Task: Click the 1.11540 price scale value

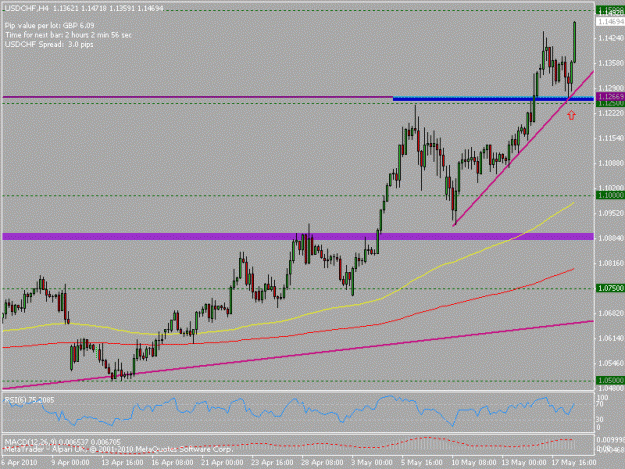Action: [x=610, y=138]
